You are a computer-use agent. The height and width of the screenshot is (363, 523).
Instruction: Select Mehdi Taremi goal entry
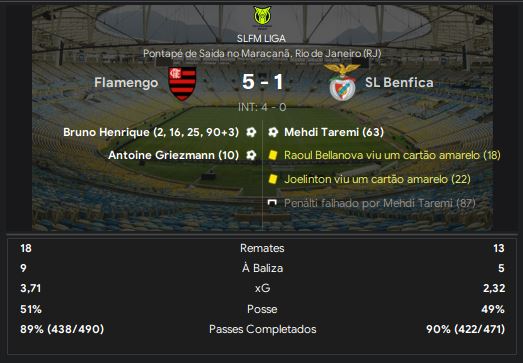(x=334, y=132)
